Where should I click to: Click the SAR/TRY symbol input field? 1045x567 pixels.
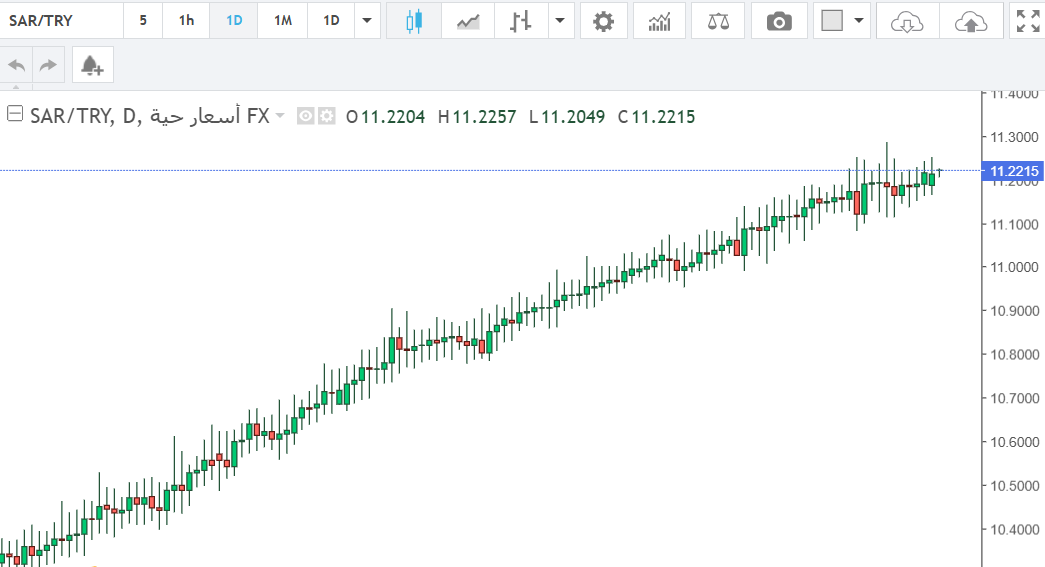tap(62, 21)
